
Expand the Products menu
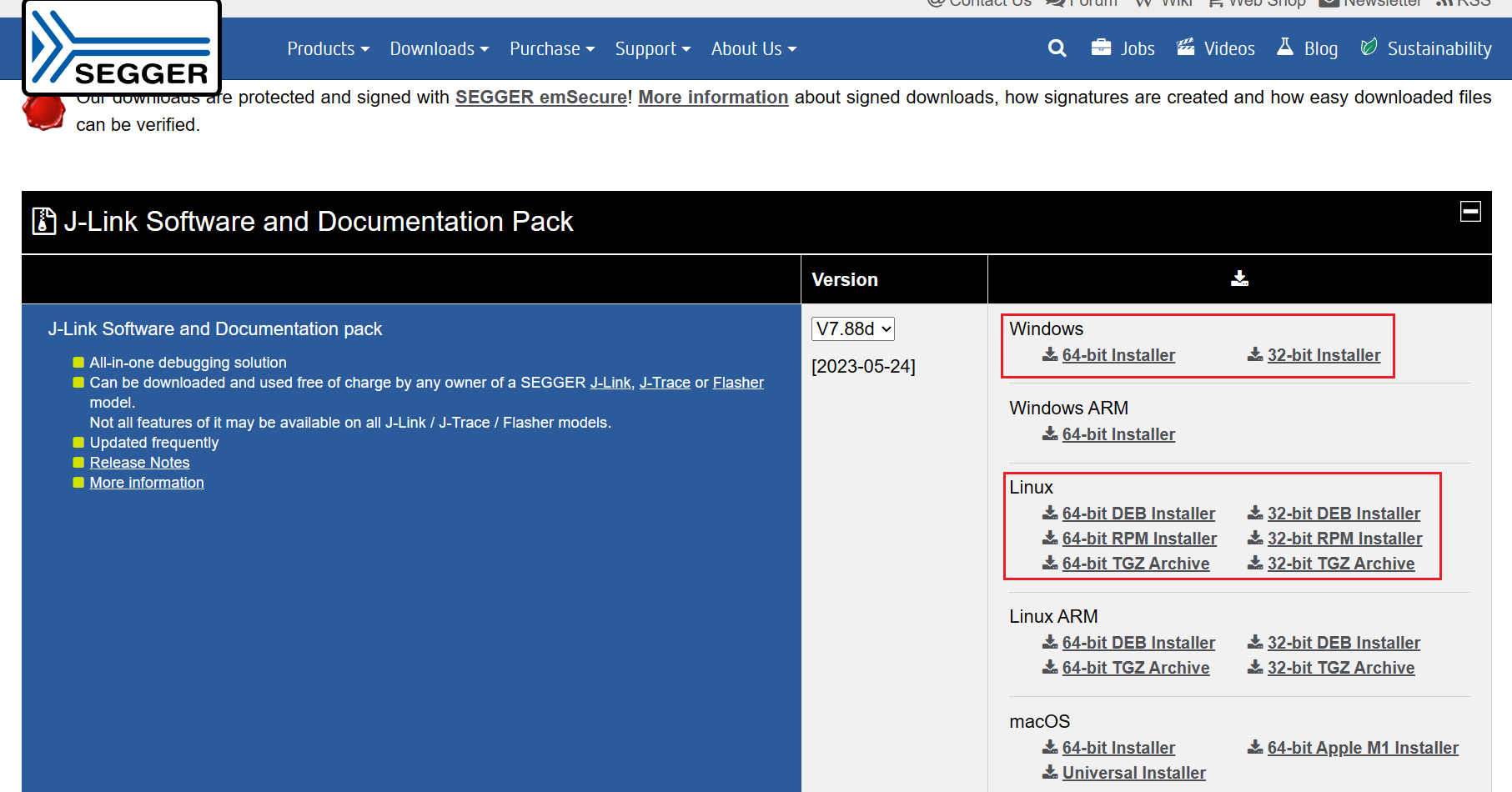coord(328,48)
